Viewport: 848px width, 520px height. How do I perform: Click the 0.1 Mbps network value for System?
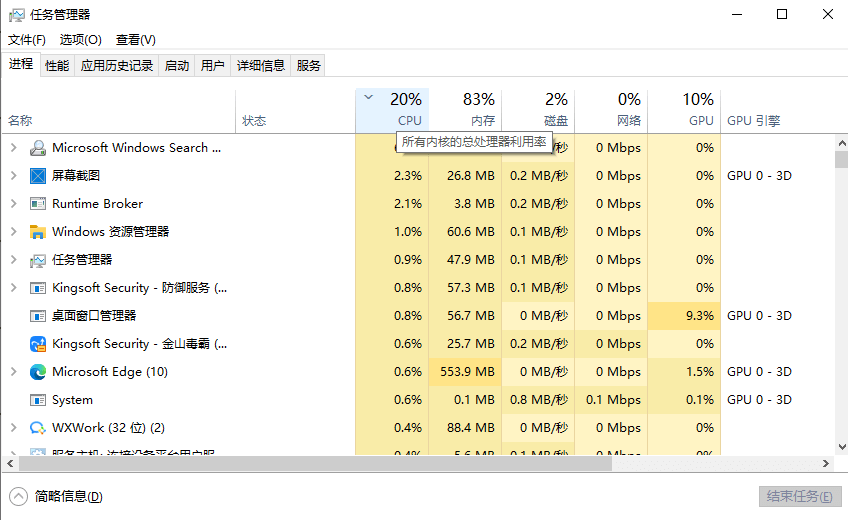(x=613, y=400)
